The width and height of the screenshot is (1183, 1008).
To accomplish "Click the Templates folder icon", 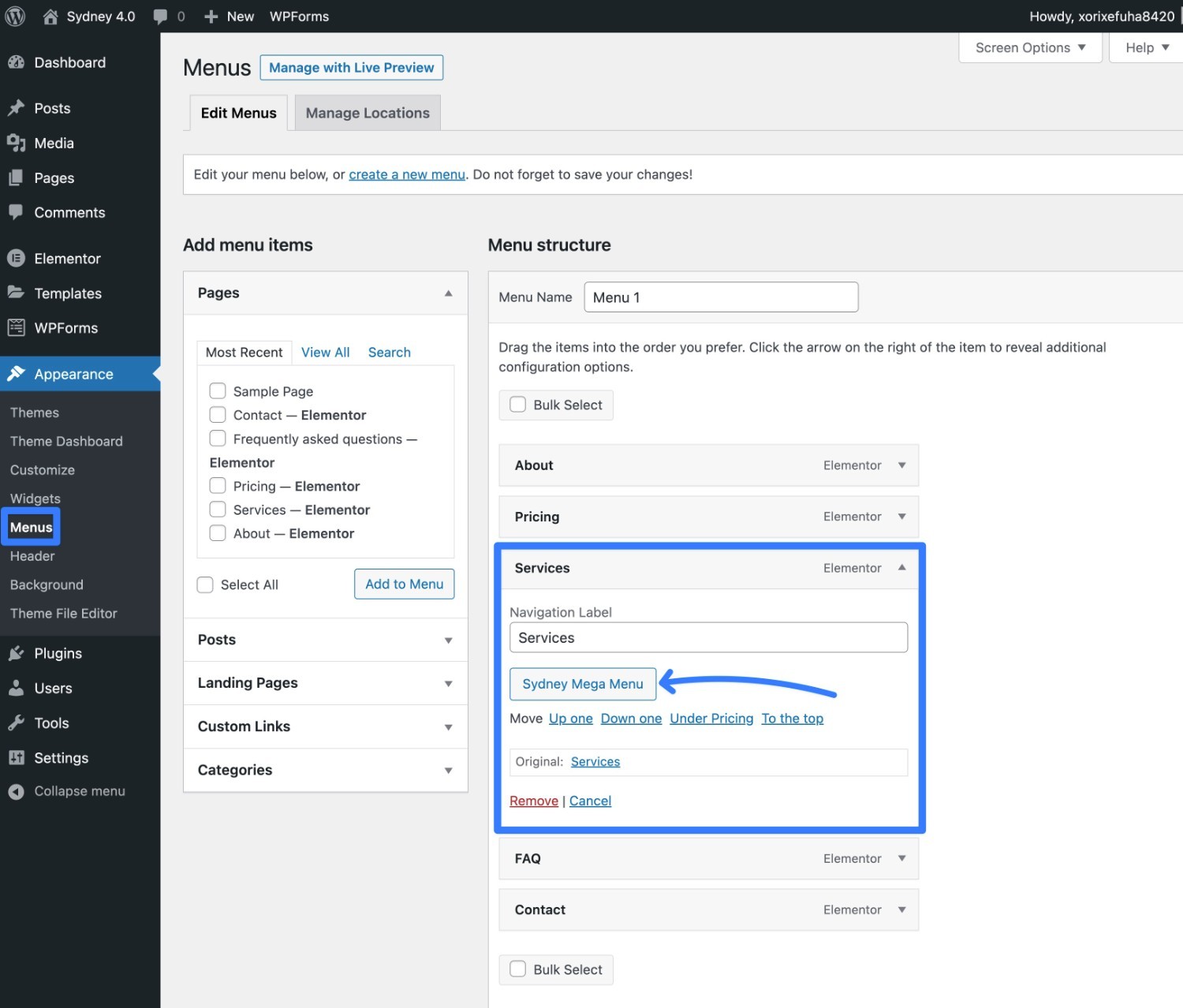I will point(16,293).
